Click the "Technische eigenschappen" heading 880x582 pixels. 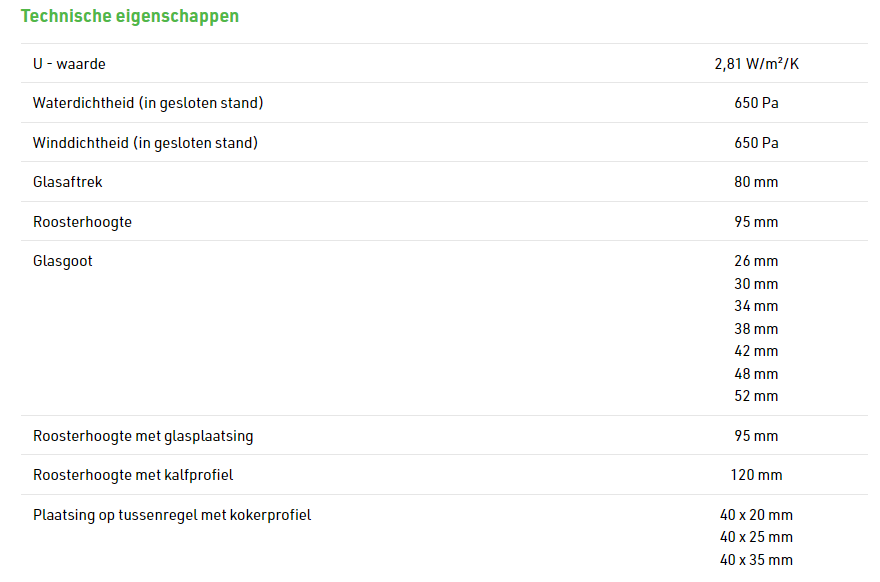click(x=130, y=16)
